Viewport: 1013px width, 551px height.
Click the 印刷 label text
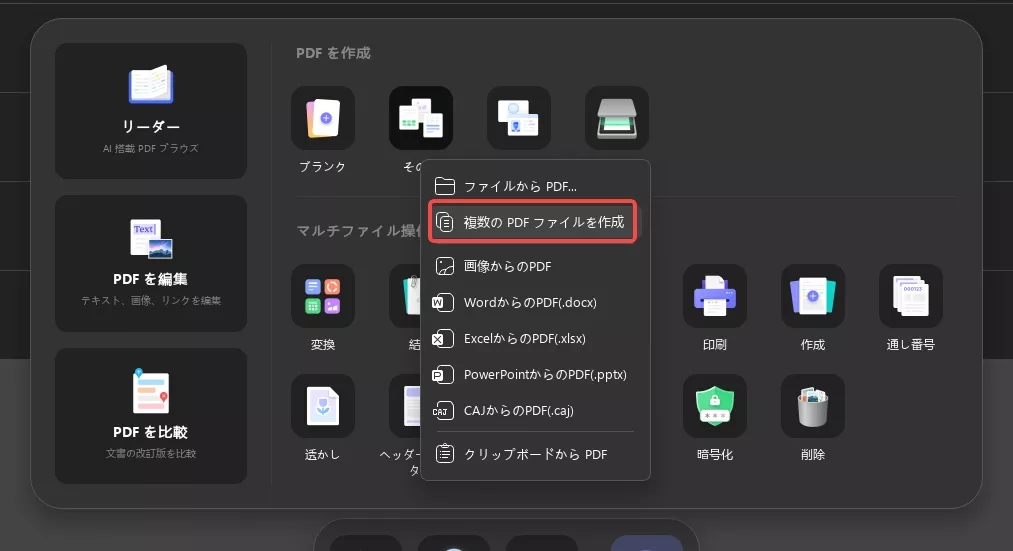[x=715, y=345]
